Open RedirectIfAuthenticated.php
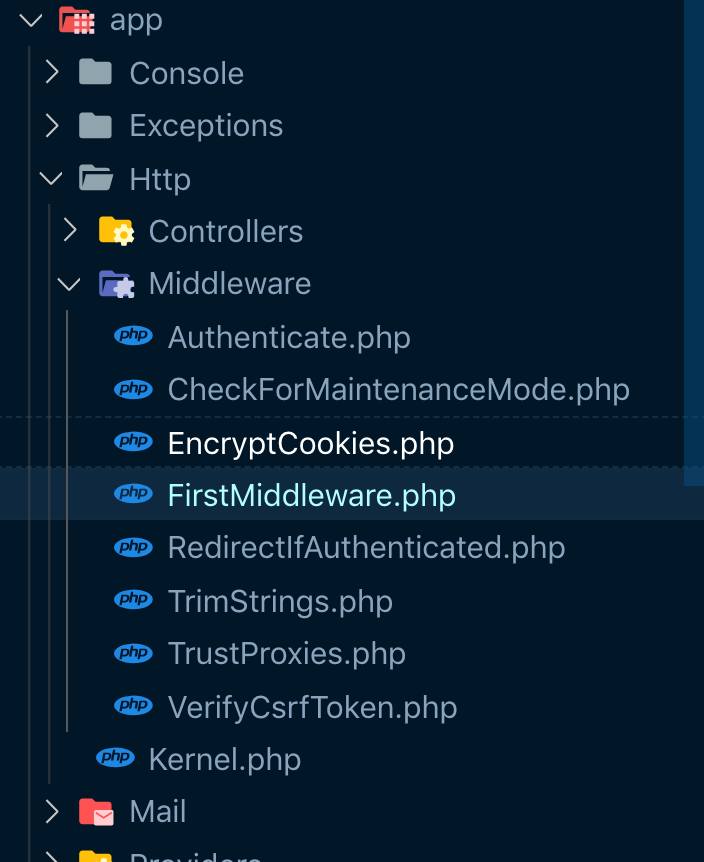The height and width of the screenshot is (862, 704). click(x=366, y=548)
